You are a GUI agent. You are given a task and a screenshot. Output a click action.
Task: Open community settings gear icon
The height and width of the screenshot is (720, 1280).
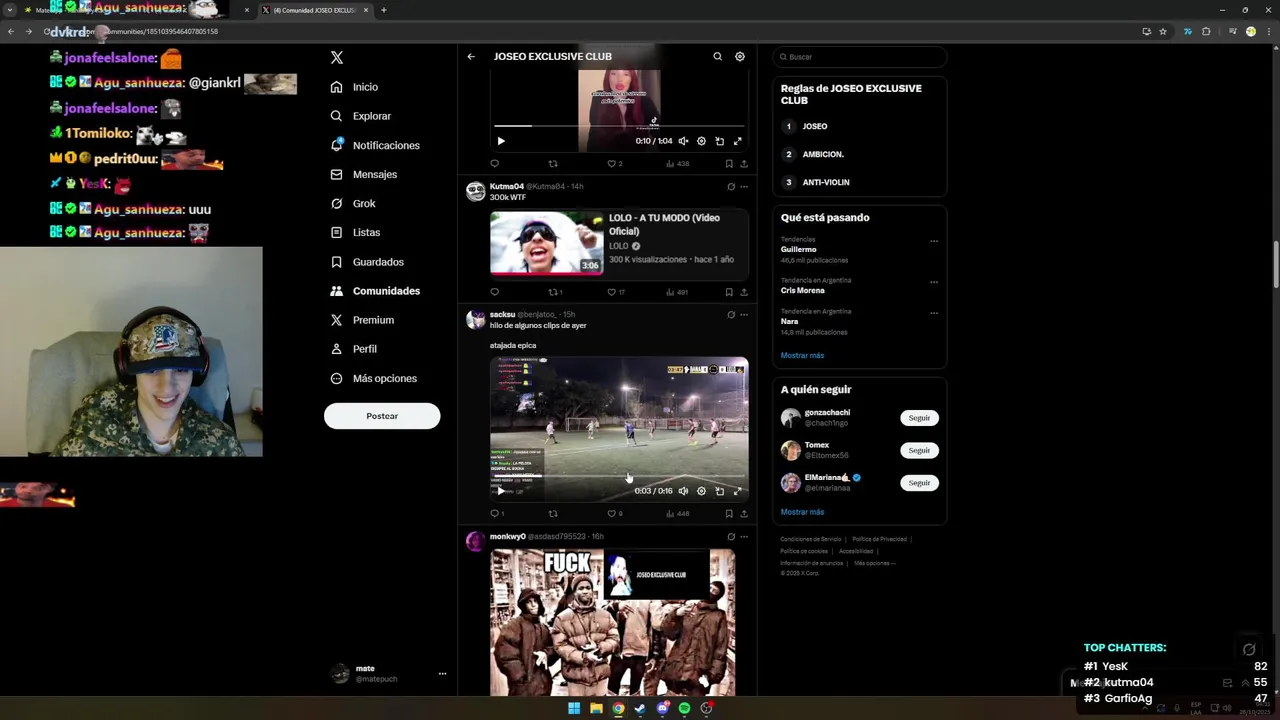[x=740, y=57]
